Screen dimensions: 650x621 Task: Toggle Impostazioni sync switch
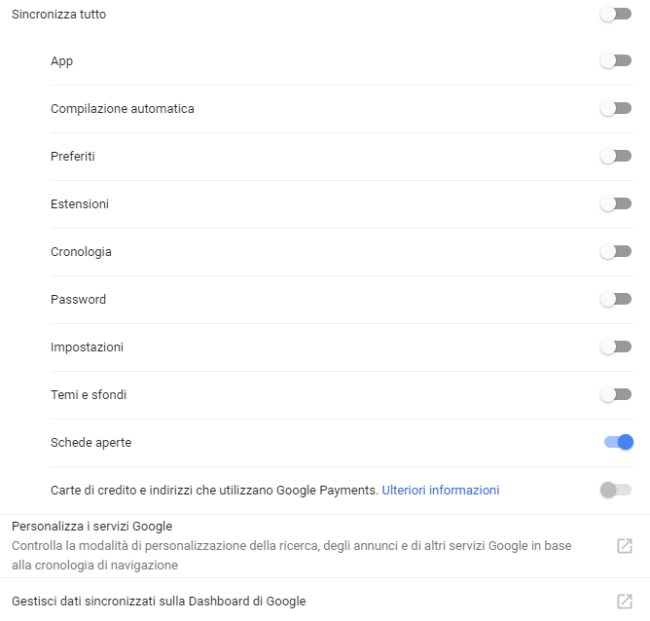tap(616, 347)
